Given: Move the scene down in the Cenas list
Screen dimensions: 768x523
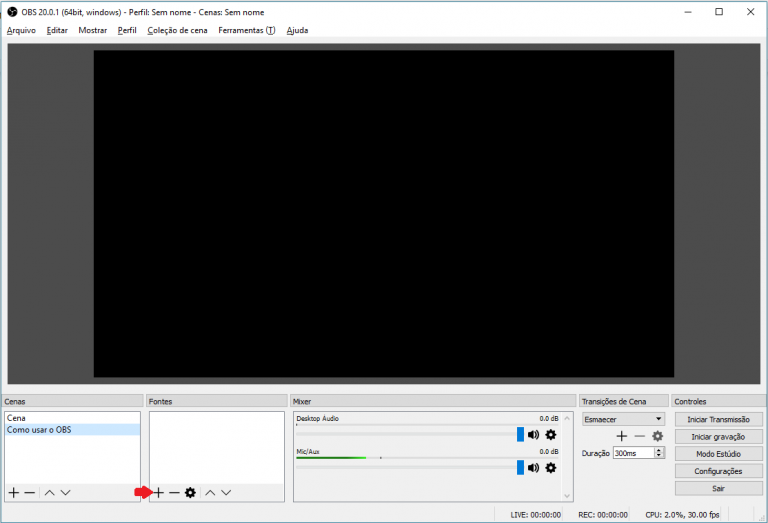Looking at the screenshot, I should (65, 492).
